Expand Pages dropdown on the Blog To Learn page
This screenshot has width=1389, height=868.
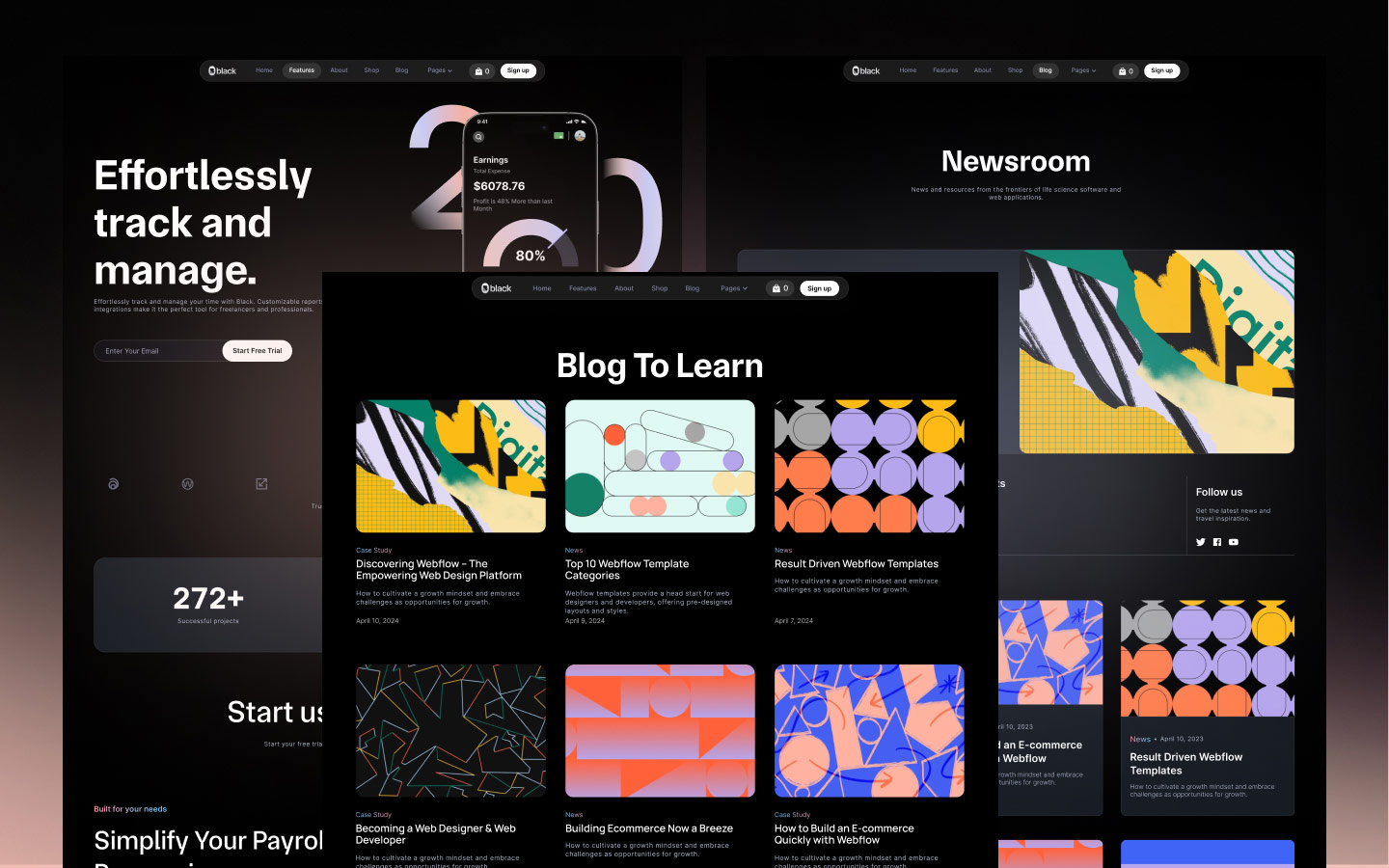(x=734, y=288)
